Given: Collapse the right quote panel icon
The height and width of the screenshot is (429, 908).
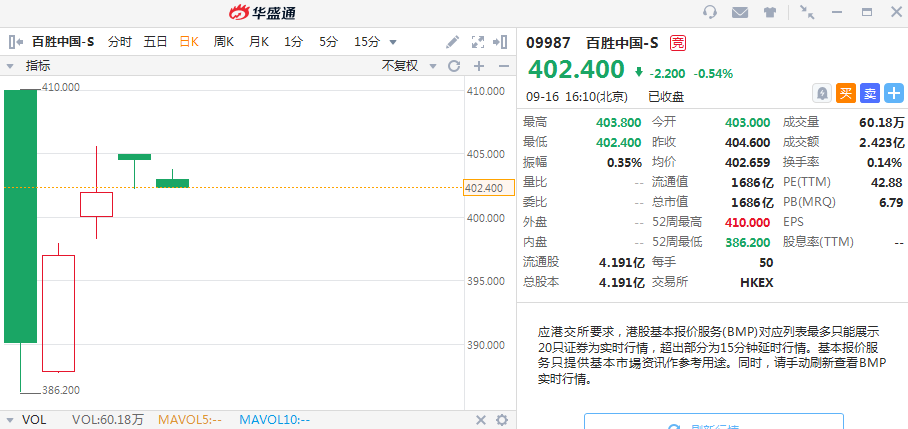Looking at the screenshot, I should (x=500, y=42).
